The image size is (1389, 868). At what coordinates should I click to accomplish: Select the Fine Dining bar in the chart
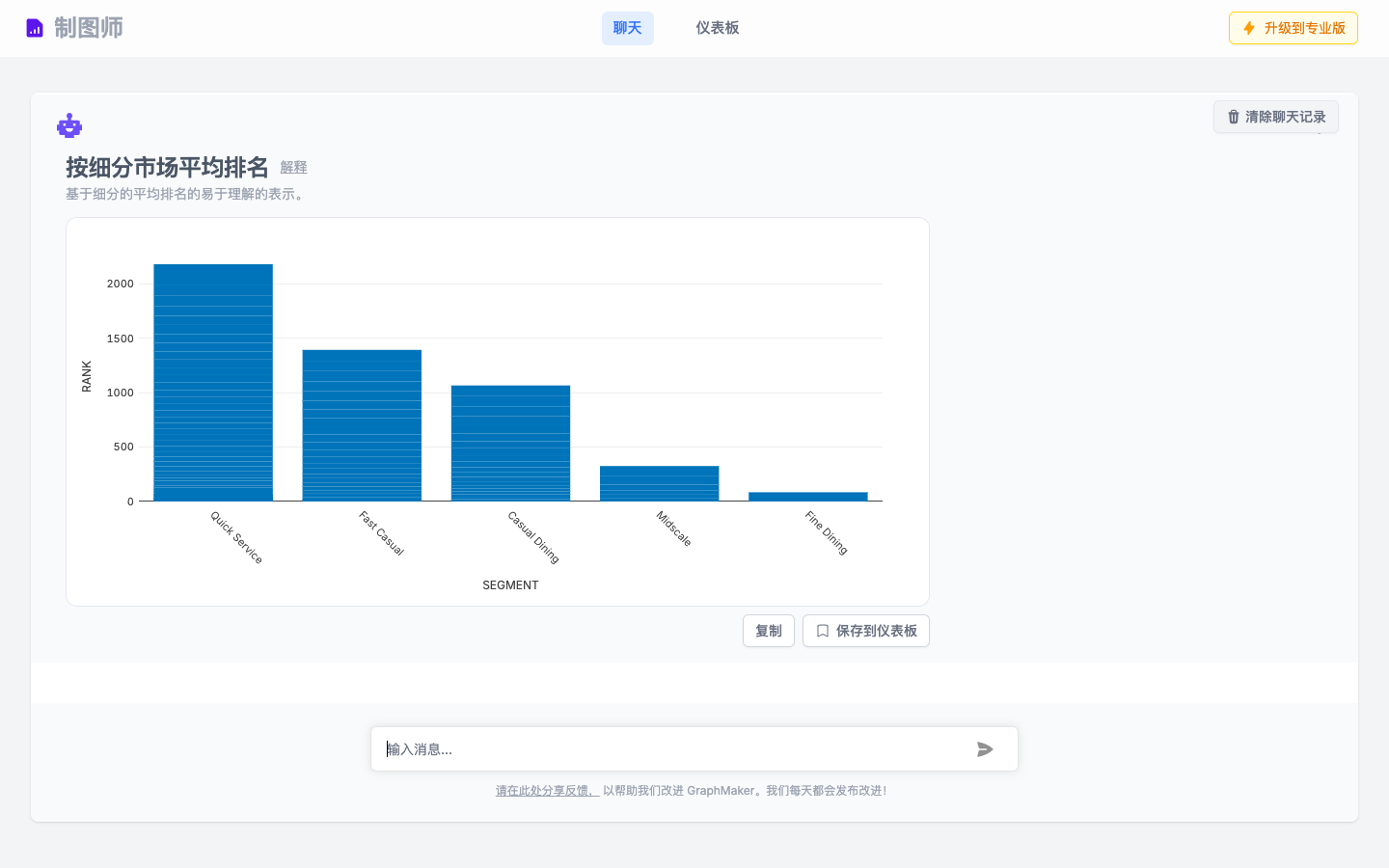[x=808, y=496]
